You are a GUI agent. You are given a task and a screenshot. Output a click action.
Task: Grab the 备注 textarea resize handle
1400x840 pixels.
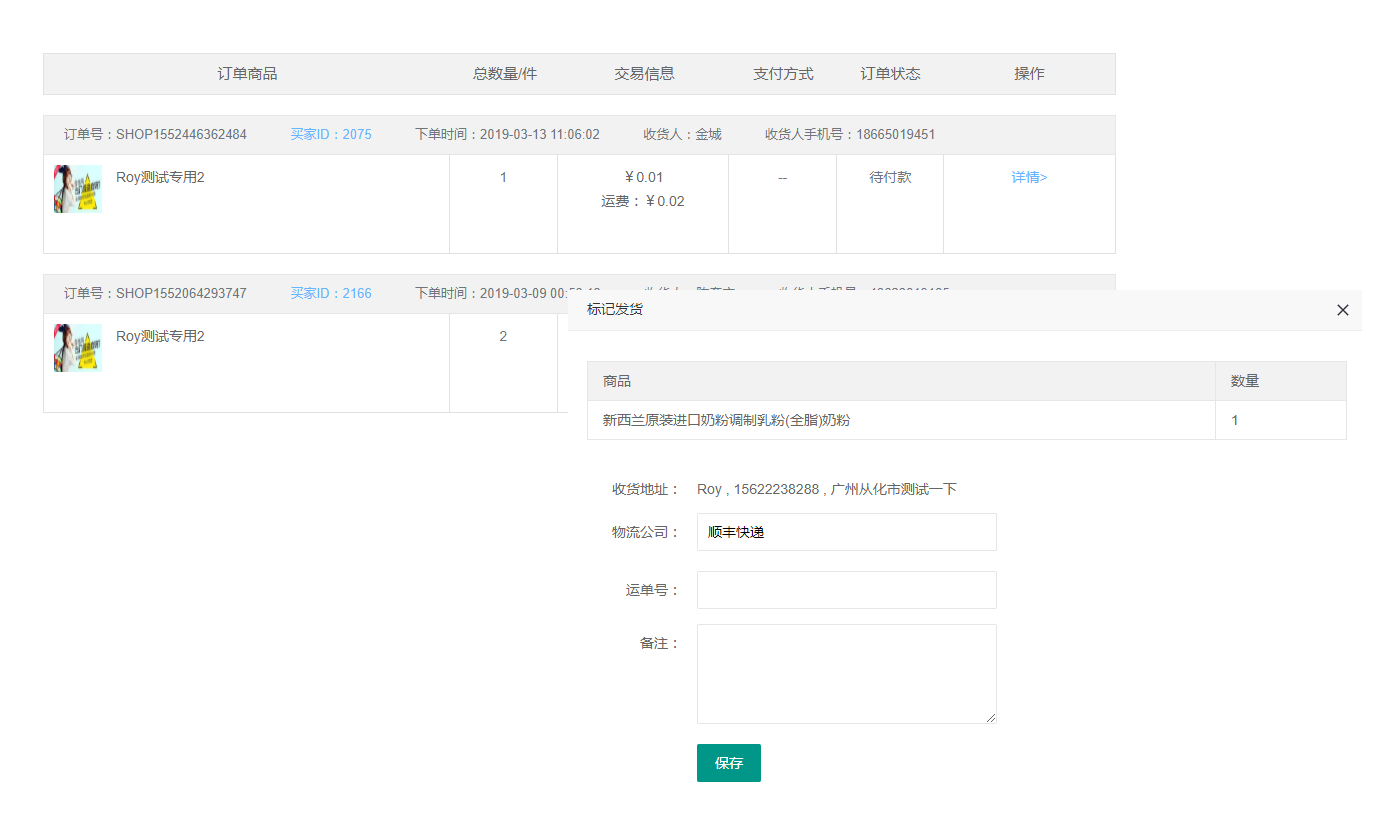pyautogui.click(x=991, y=717)
